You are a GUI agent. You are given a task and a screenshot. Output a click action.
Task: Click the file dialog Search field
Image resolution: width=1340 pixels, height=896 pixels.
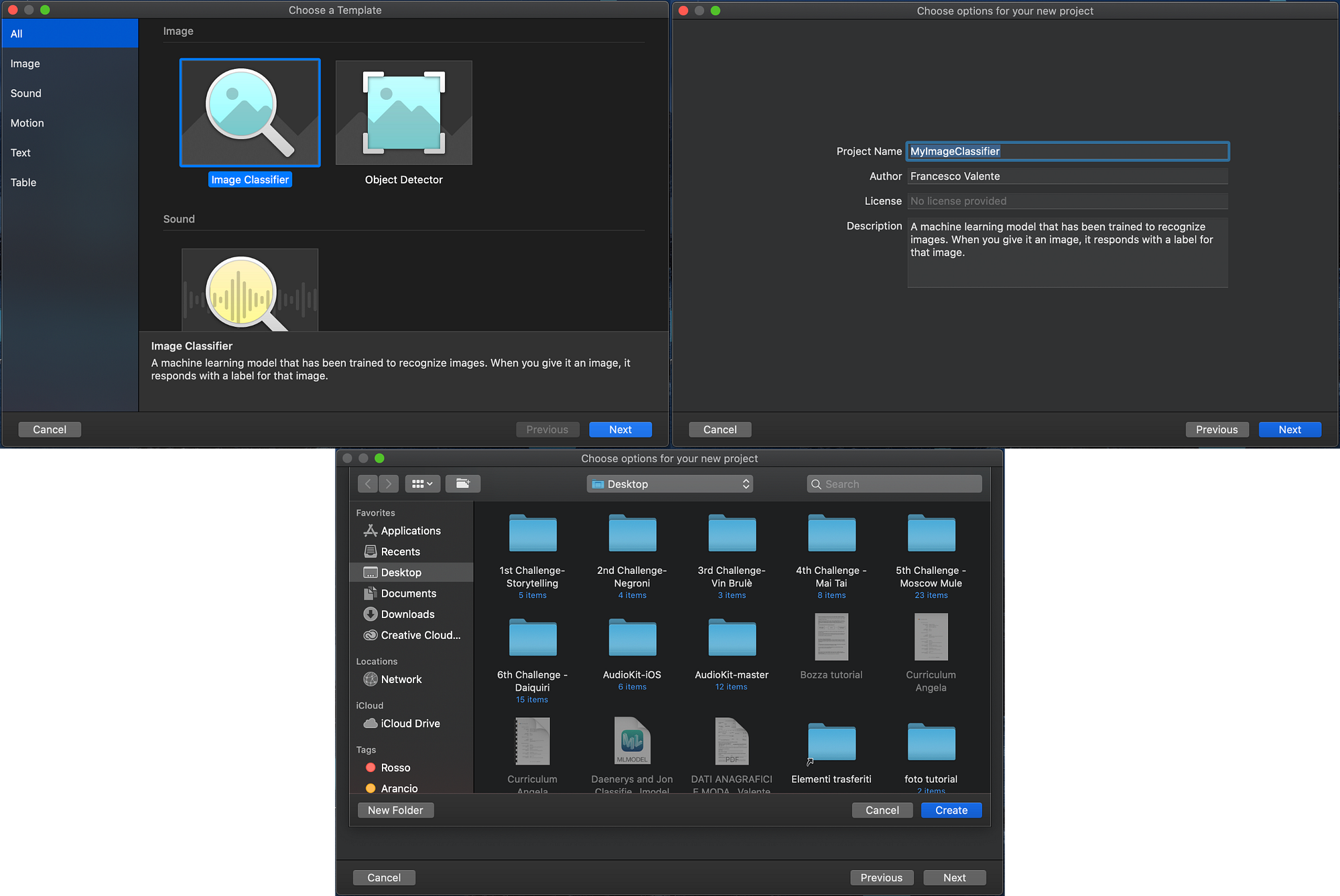(x=894, y=483)
